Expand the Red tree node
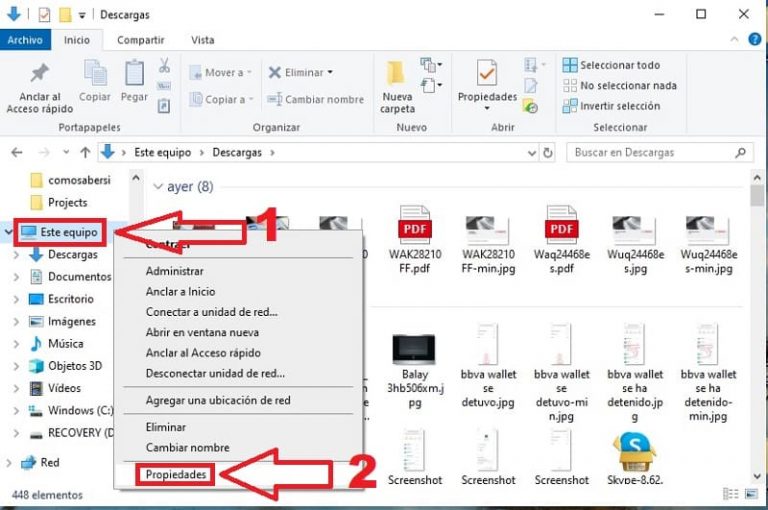This screenshot has width=768, height=510. click(8, 462)
